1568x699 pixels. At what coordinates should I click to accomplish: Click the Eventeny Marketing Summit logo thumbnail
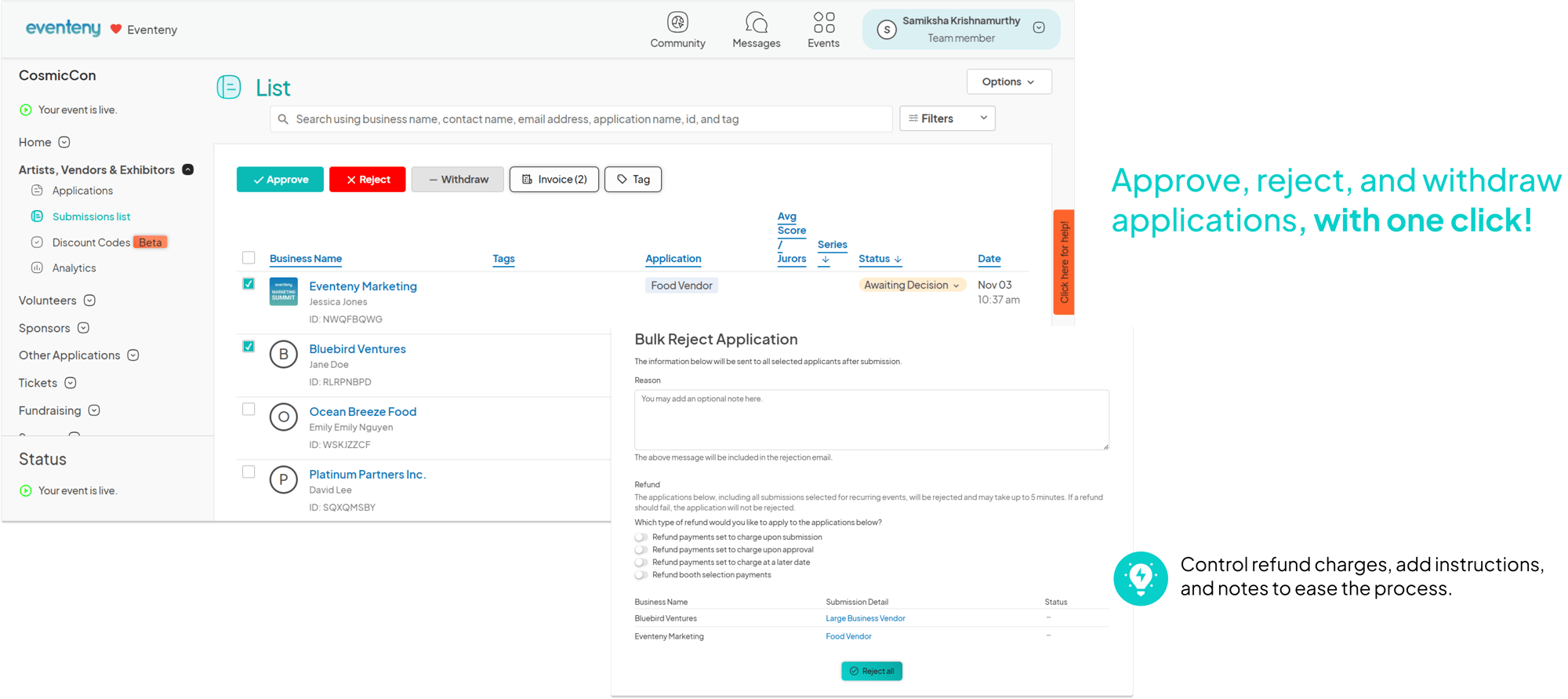tap(284, 292)
